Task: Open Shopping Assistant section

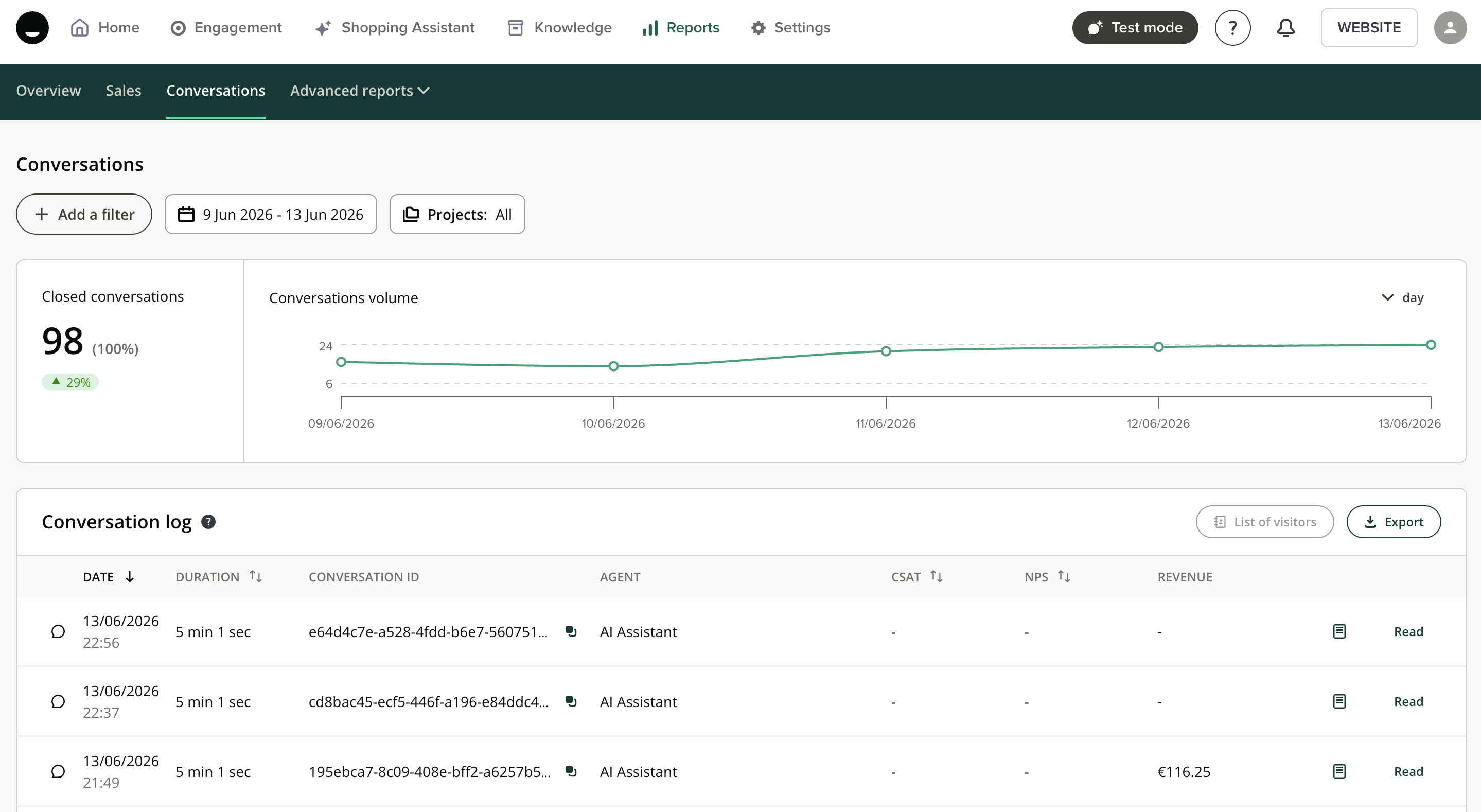Action: (394, 28)
